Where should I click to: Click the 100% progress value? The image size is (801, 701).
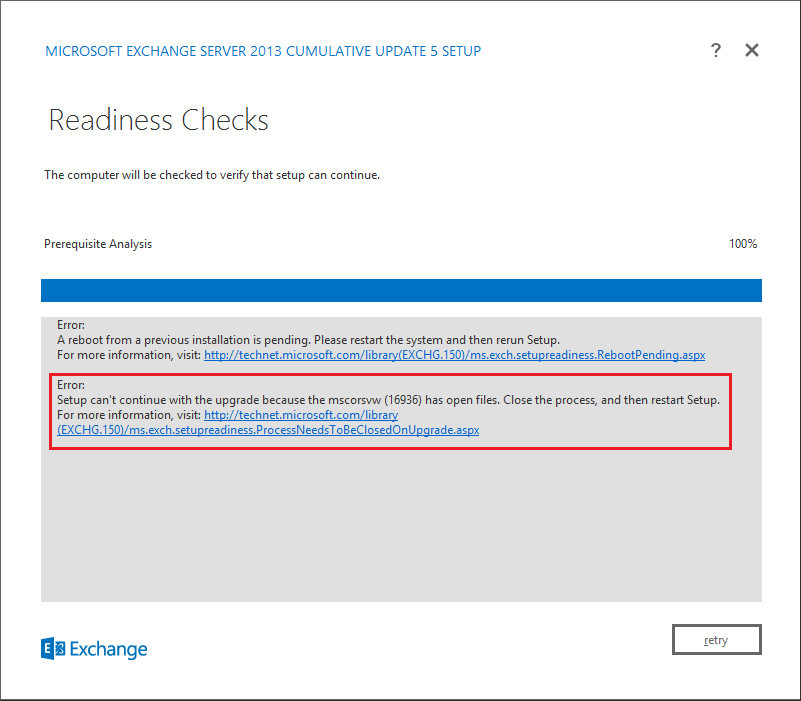743,244
